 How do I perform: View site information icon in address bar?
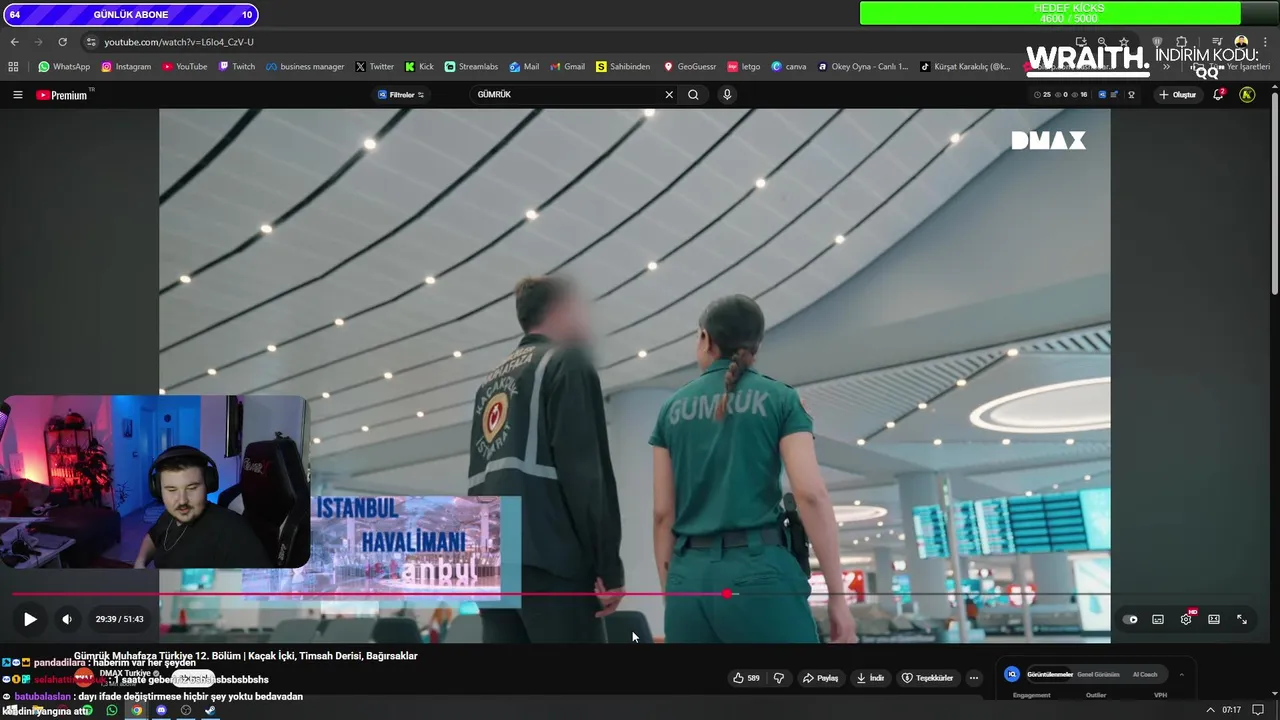pyautogui.click(x=91, y=42)
